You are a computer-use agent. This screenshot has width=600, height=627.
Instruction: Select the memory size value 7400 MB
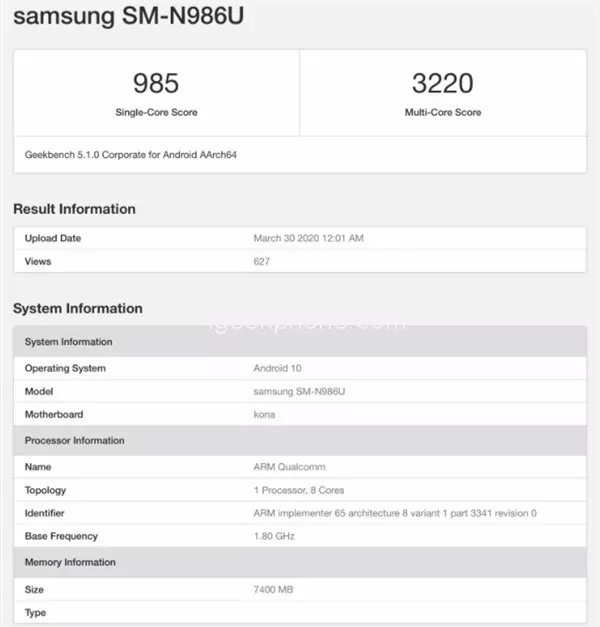(x=273, y=589)
